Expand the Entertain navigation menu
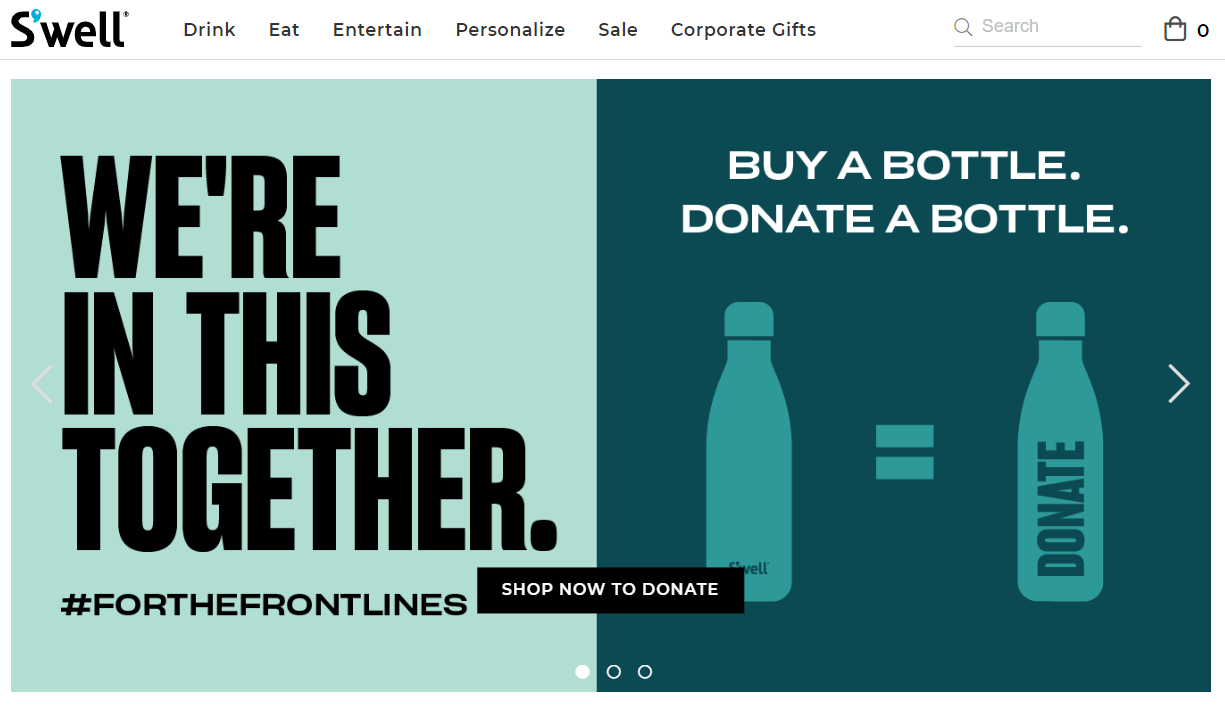1225x706 pixels. 377,30
